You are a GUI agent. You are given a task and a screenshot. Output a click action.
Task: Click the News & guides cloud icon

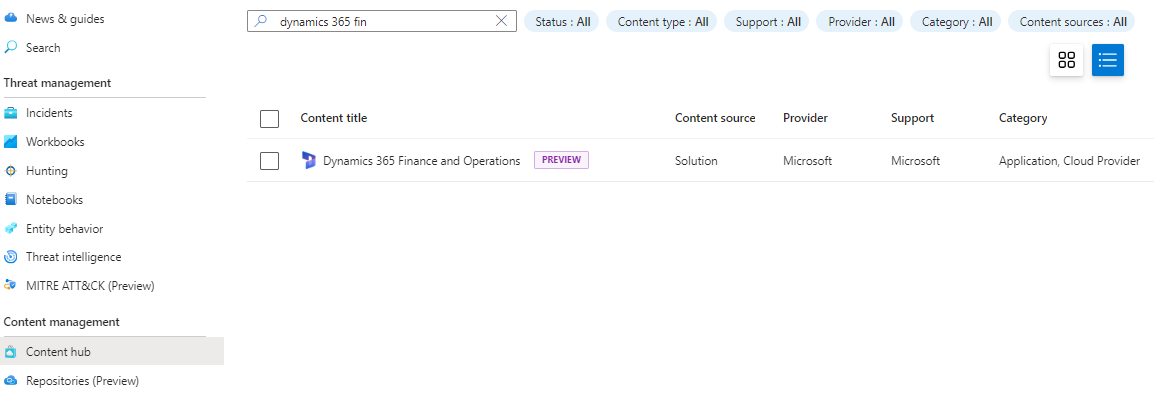click(x=10, y=19)
